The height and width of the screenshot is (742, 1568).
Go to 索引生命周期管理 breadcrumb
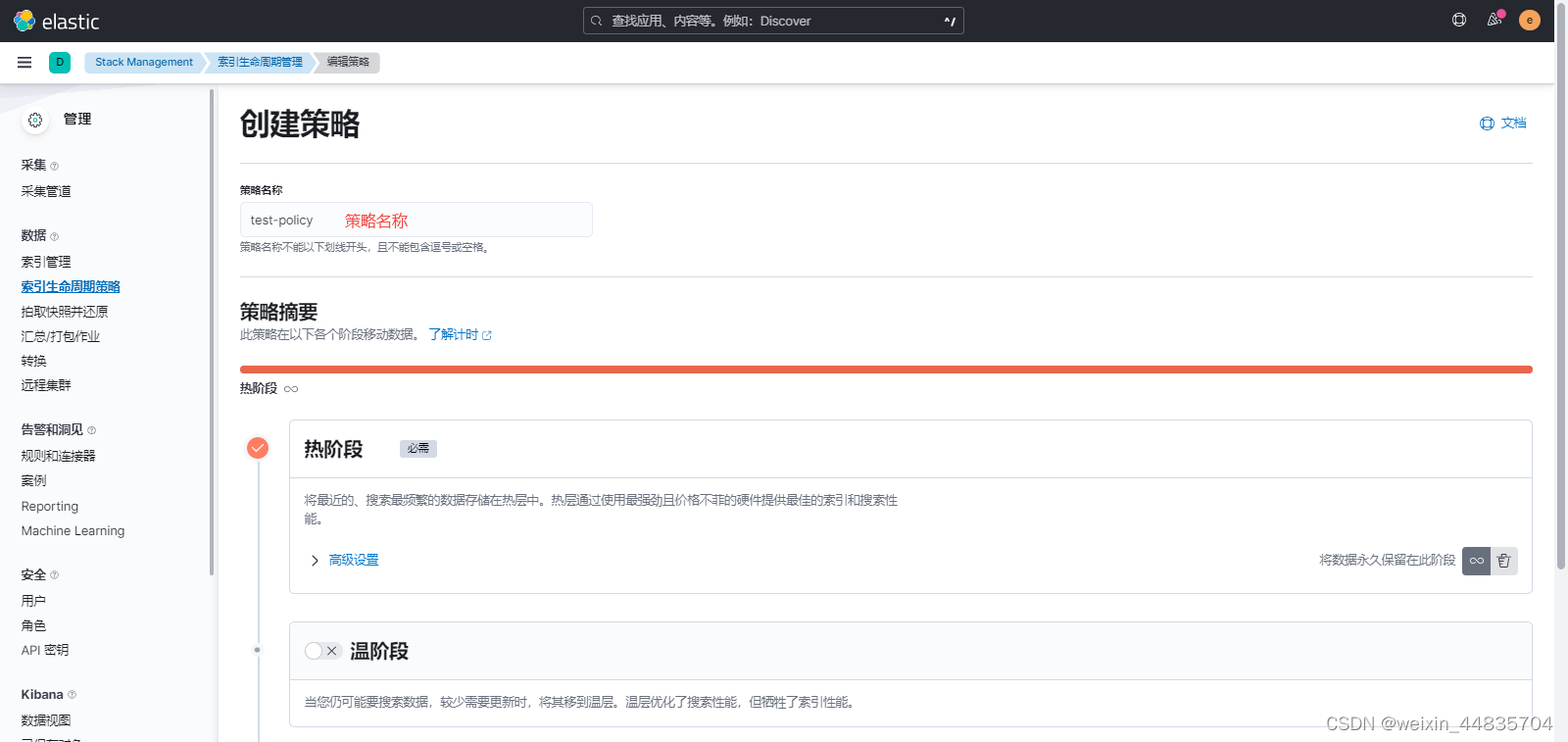click(x=260, y=62)
